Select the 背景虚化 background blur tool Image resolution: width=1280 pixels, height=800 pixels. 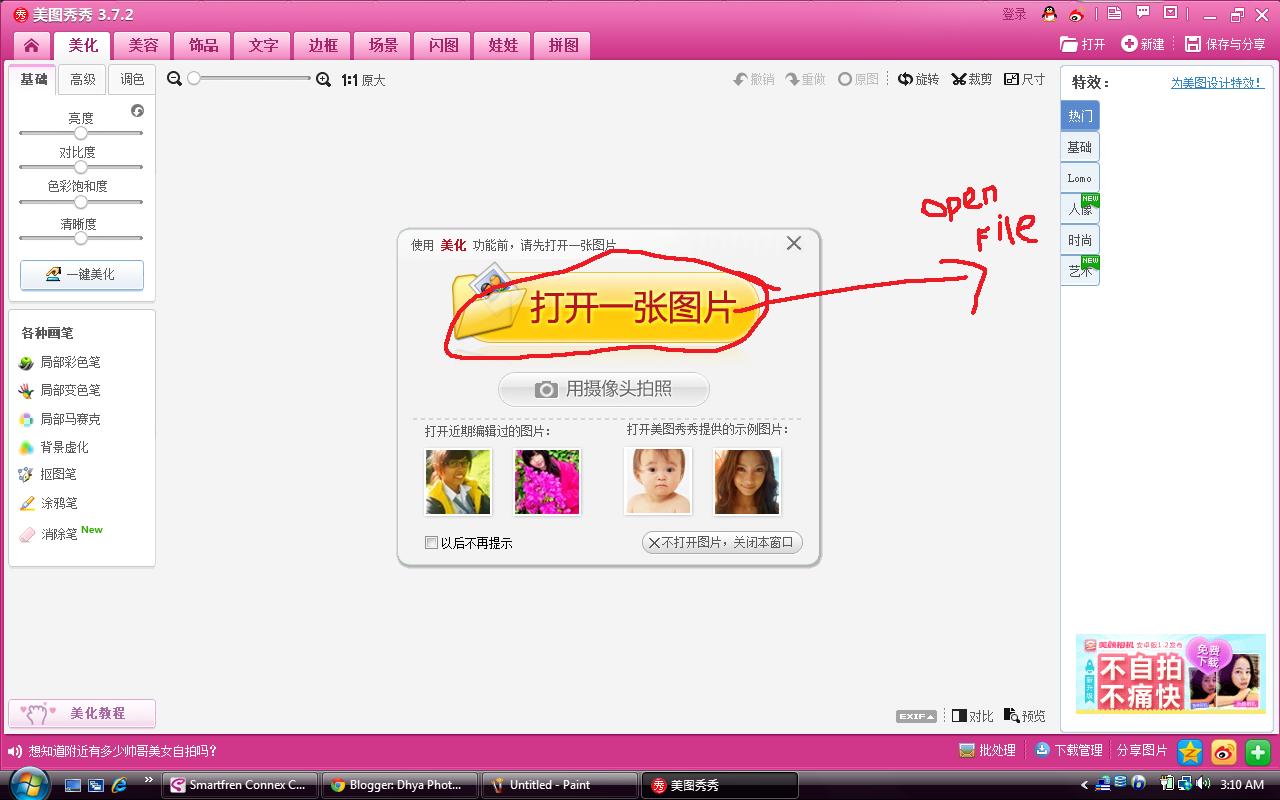54,447
